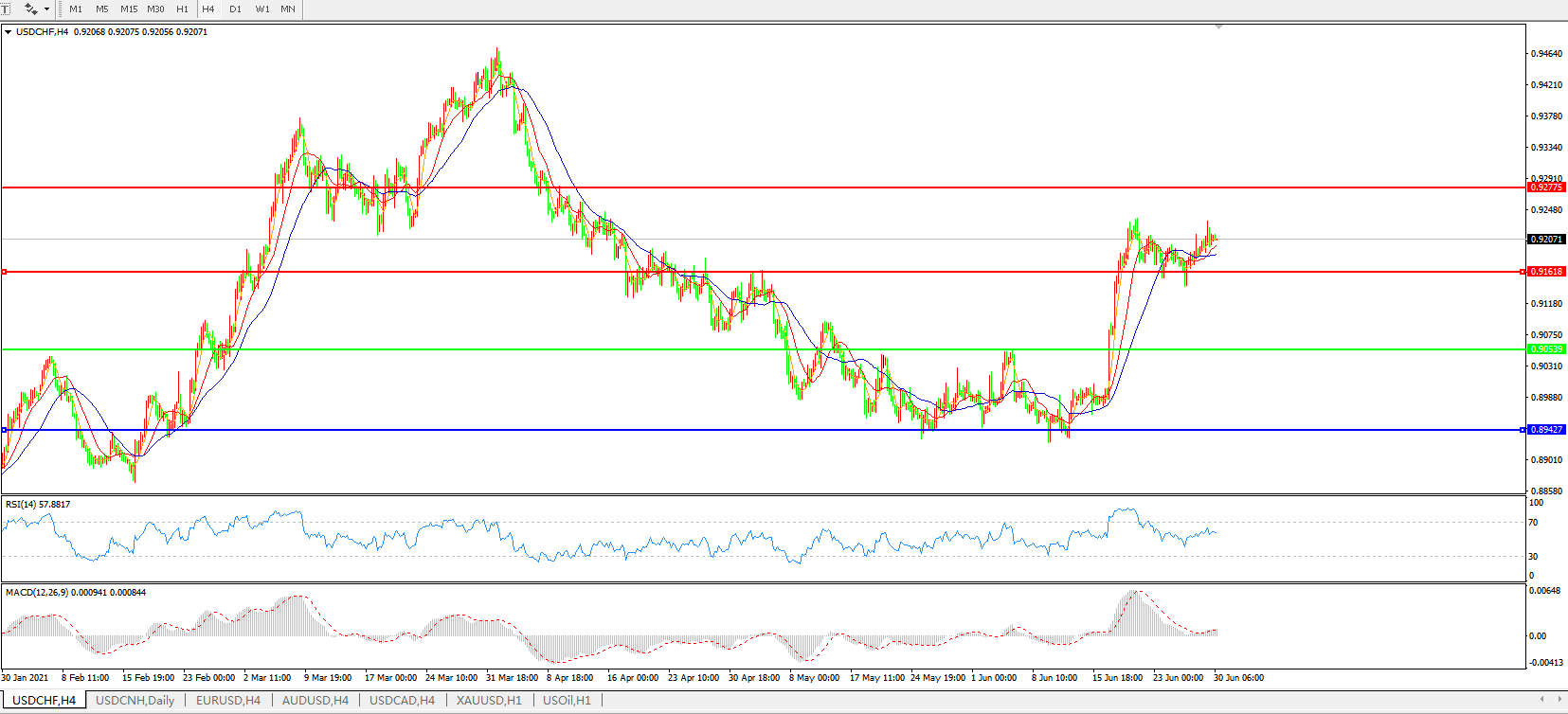The height and width of the screenshot is (714, 1568).
Task: Select the USOil,H1 chart tab
Action: tap(567, 701)
